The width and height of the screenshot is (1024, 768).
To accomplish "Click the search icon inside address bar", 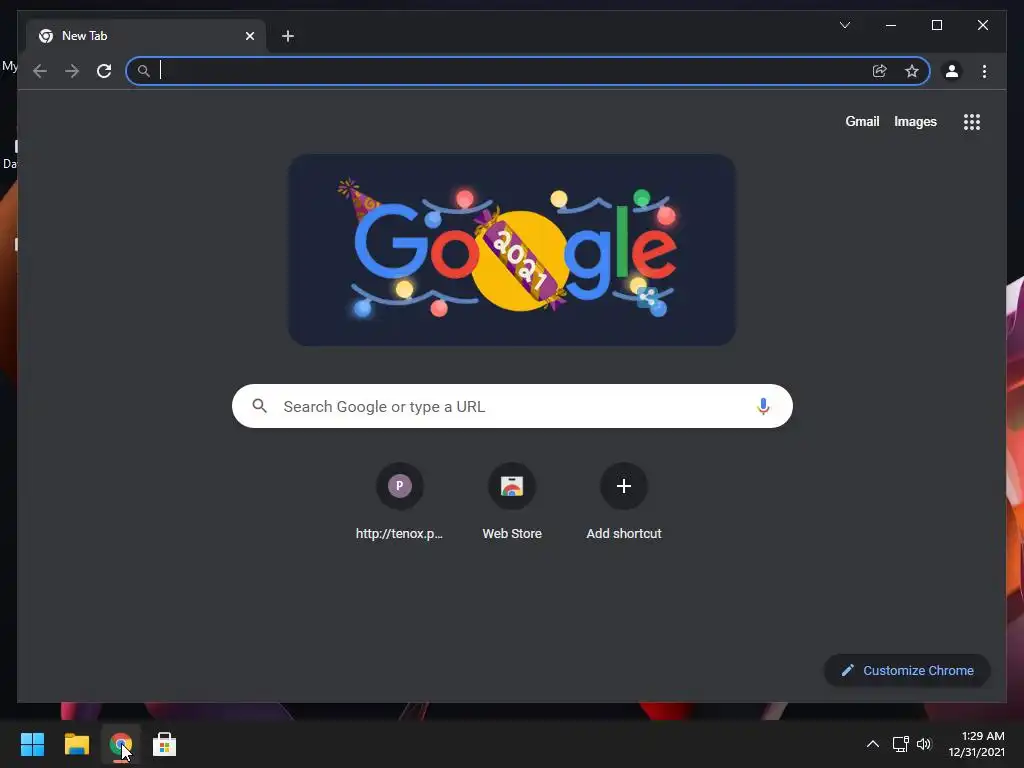I will pos(144,71).
